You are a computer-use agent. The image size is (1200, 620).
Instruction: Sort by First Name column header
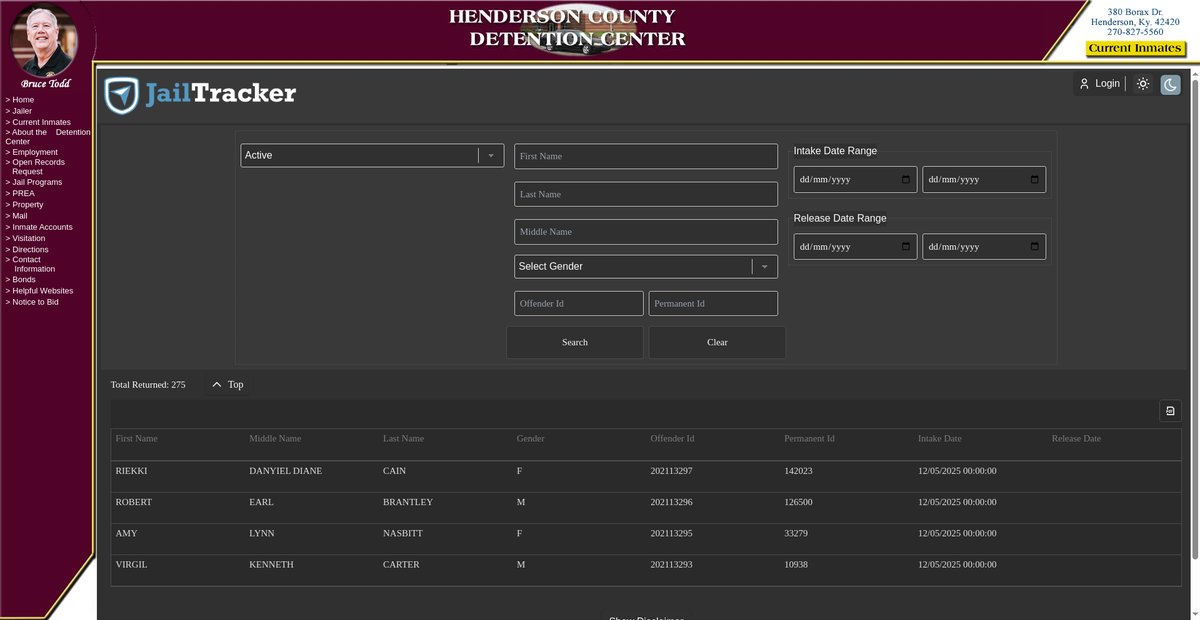click(x=136, y=439)
